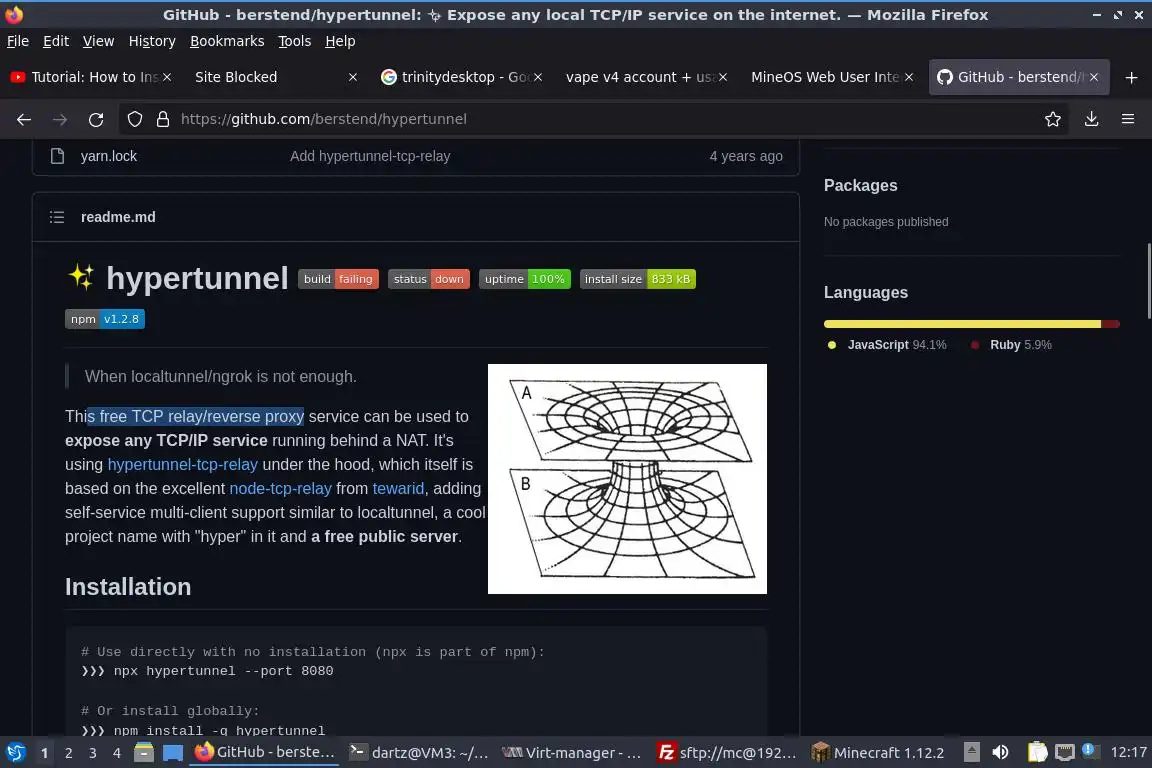Open the Bookmarks menu
The height and width of the screenshot is (768, 1152).
pyautogui.click(x=227, y=41)
